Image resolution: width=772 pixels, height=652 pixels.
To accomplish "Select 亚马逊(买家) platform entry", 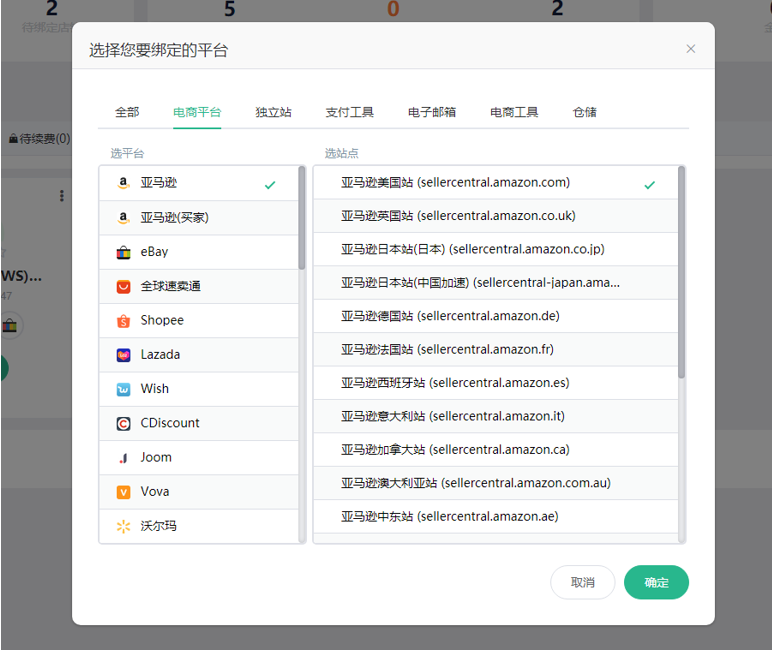I will [x=174, y=218].
